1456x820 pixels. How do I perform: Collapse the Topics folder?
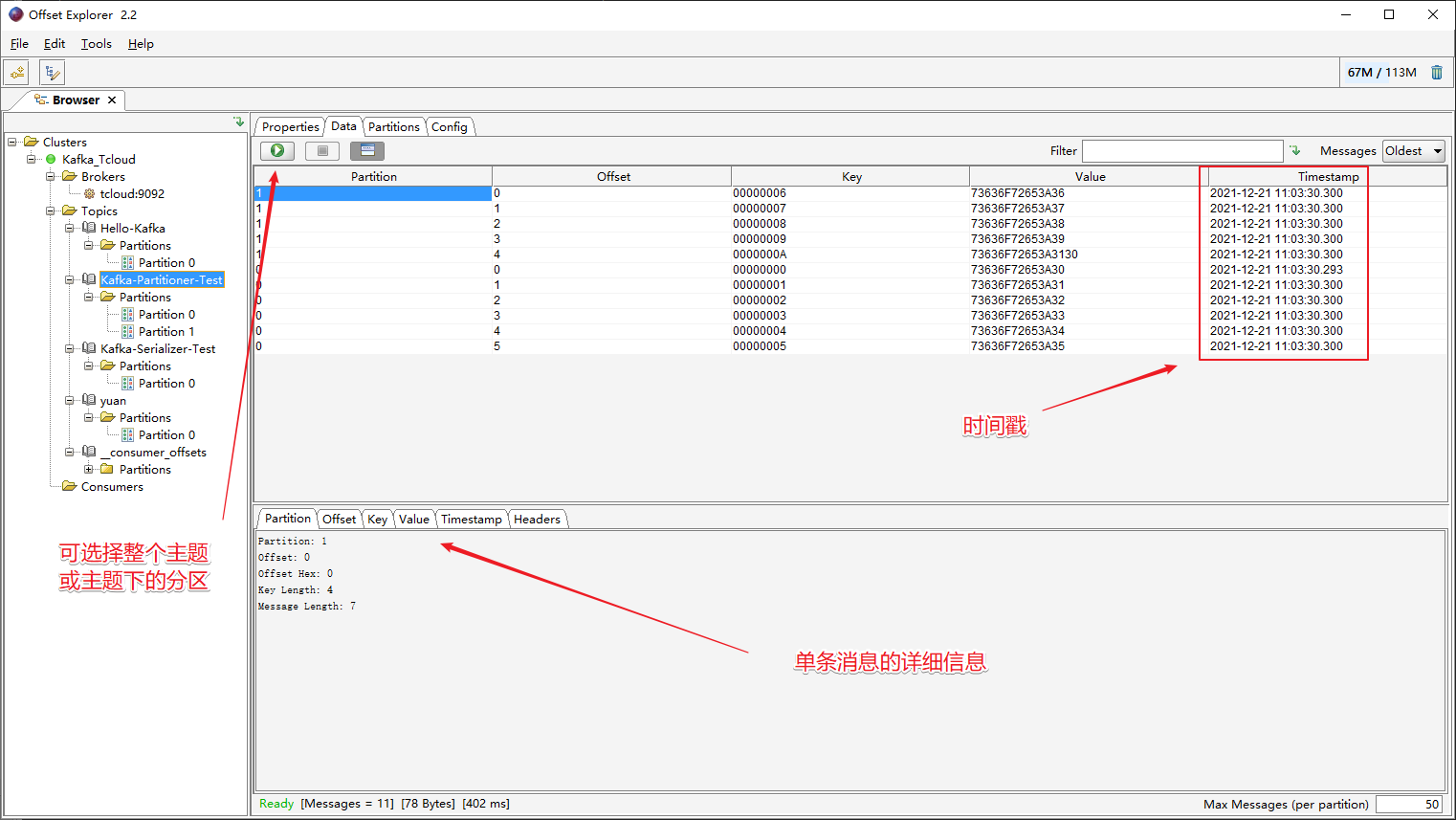(51, 211)
